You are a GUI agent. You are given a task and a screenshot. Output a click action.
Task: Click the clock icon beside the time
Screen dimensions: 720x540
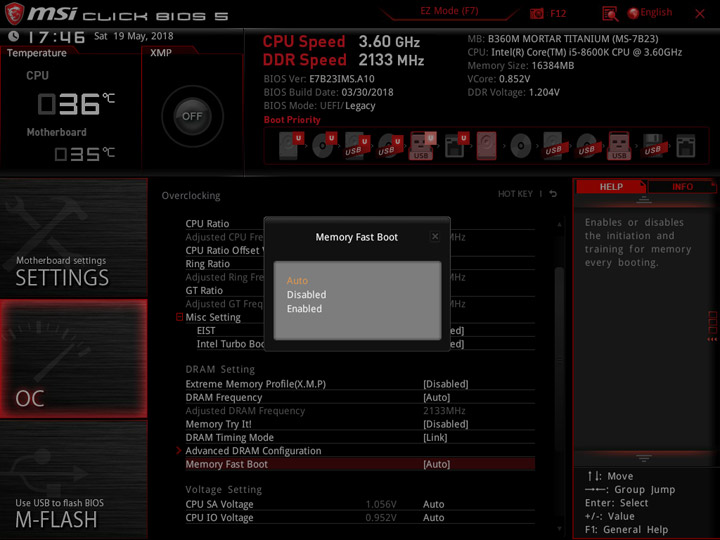(x=14, y=36)
